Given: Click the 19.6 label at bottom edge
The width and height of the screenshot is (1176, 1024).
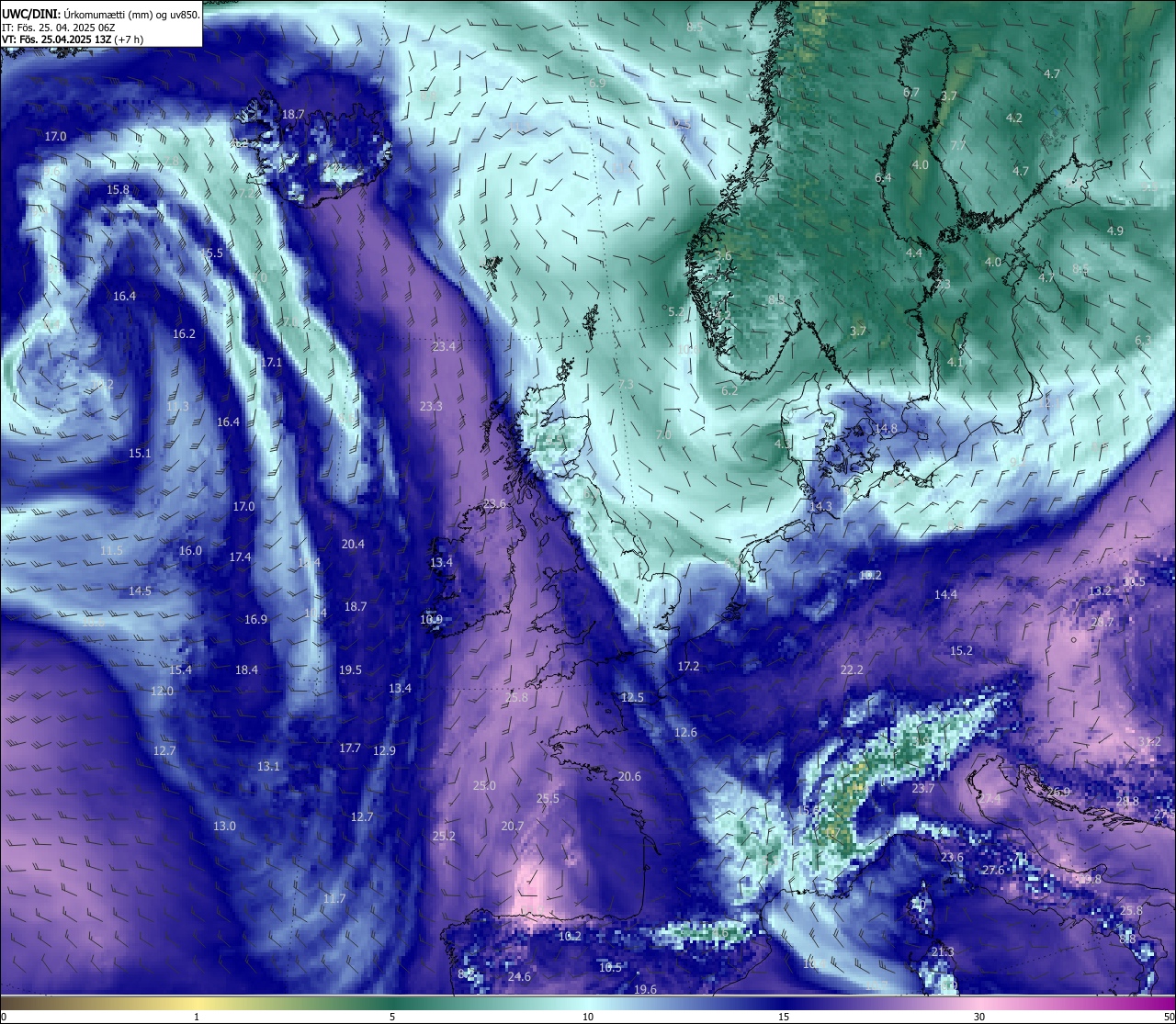Looking at the screenshot, I should tap(645, 989).
